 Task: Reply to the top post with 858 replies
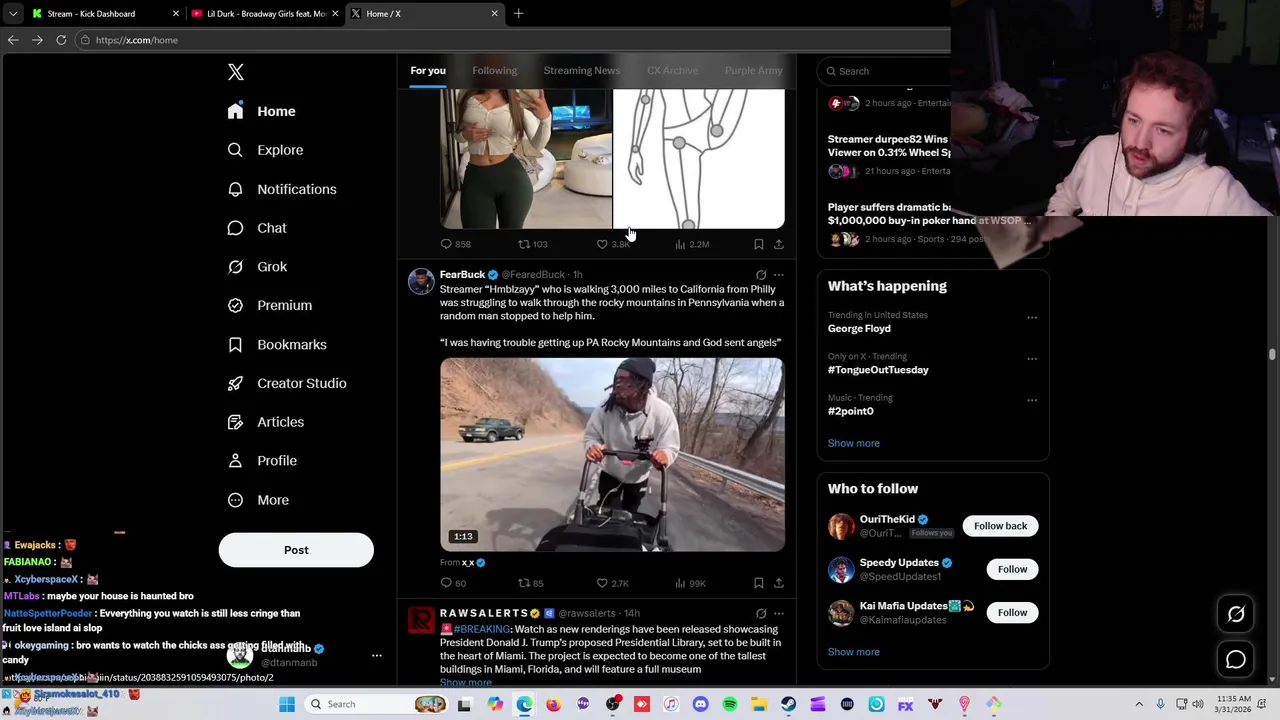click(455, 244)
